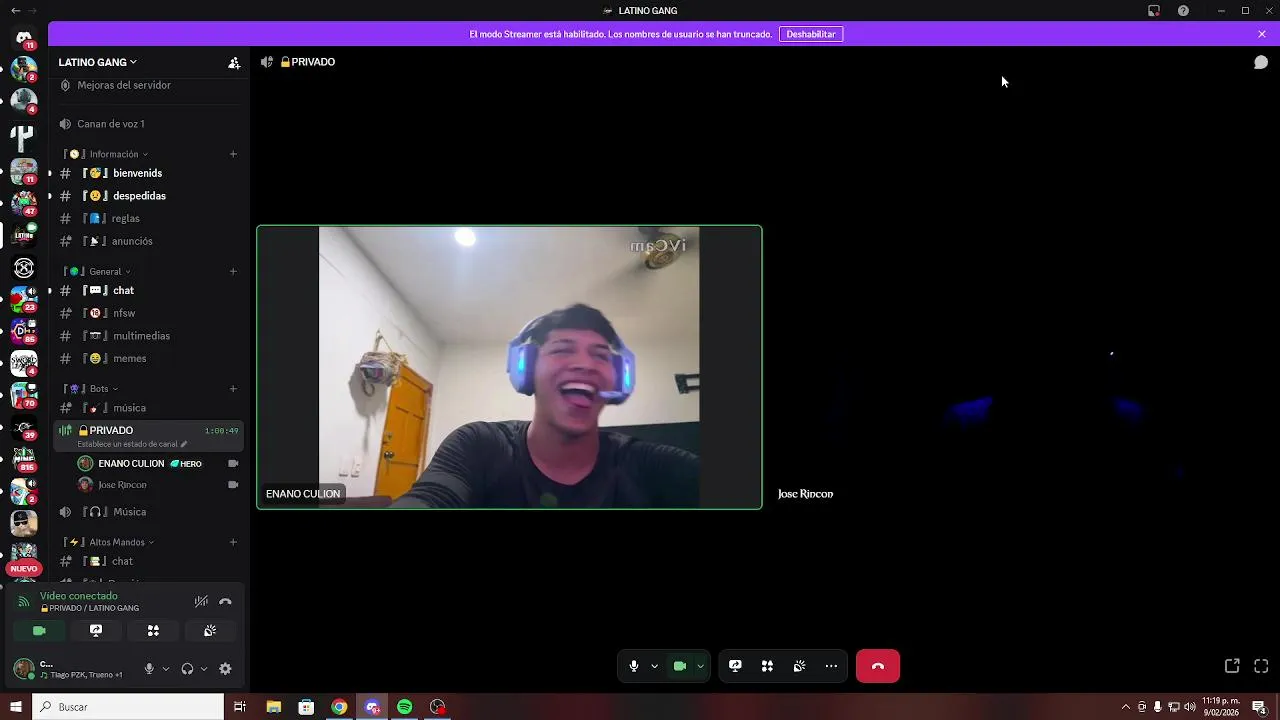
Task: Open the multimedias channel
Action: pos(148,336)
